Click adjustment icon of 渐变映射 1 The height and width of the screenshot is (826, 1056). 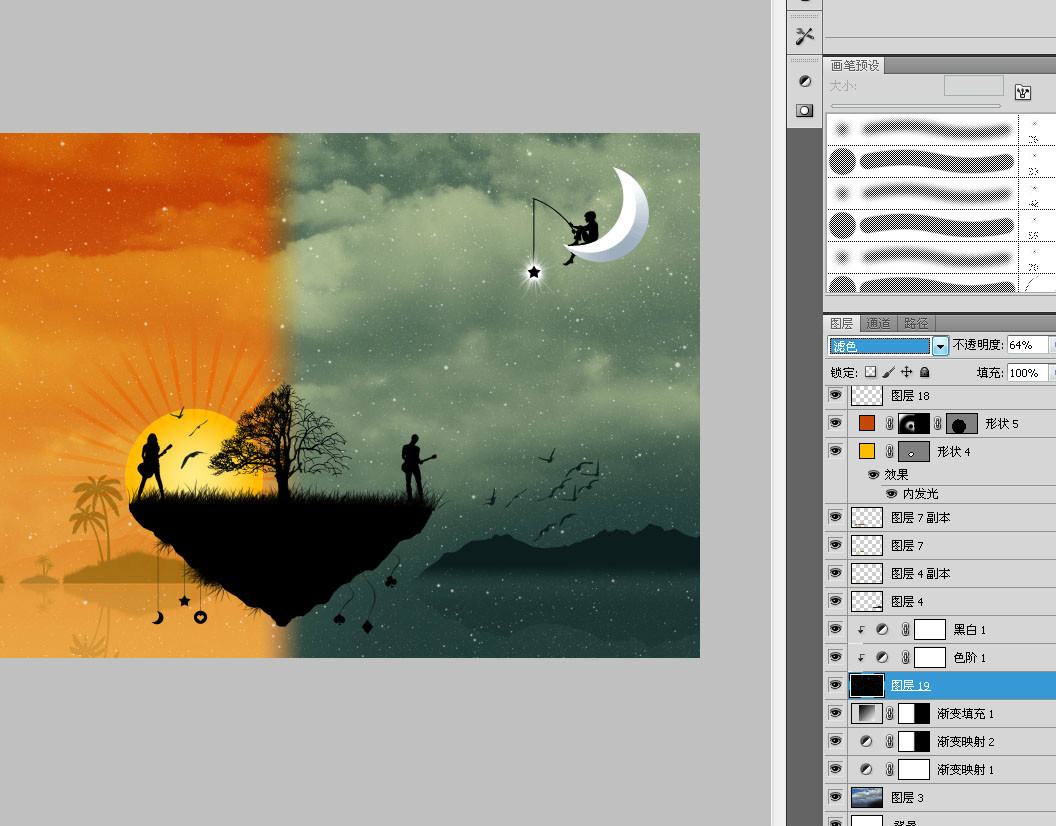[866, 769]
